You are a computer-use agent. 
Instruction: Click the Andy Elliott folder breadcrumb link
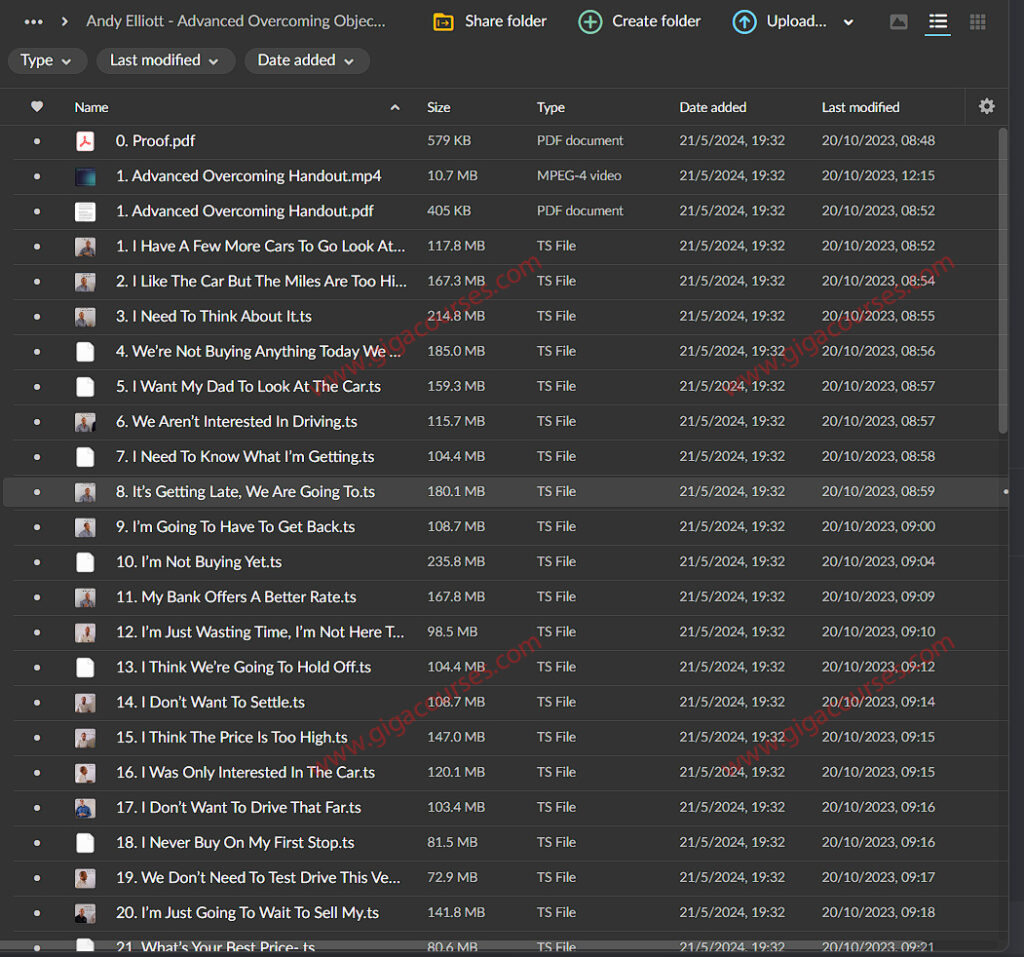(x=235, y=21)
